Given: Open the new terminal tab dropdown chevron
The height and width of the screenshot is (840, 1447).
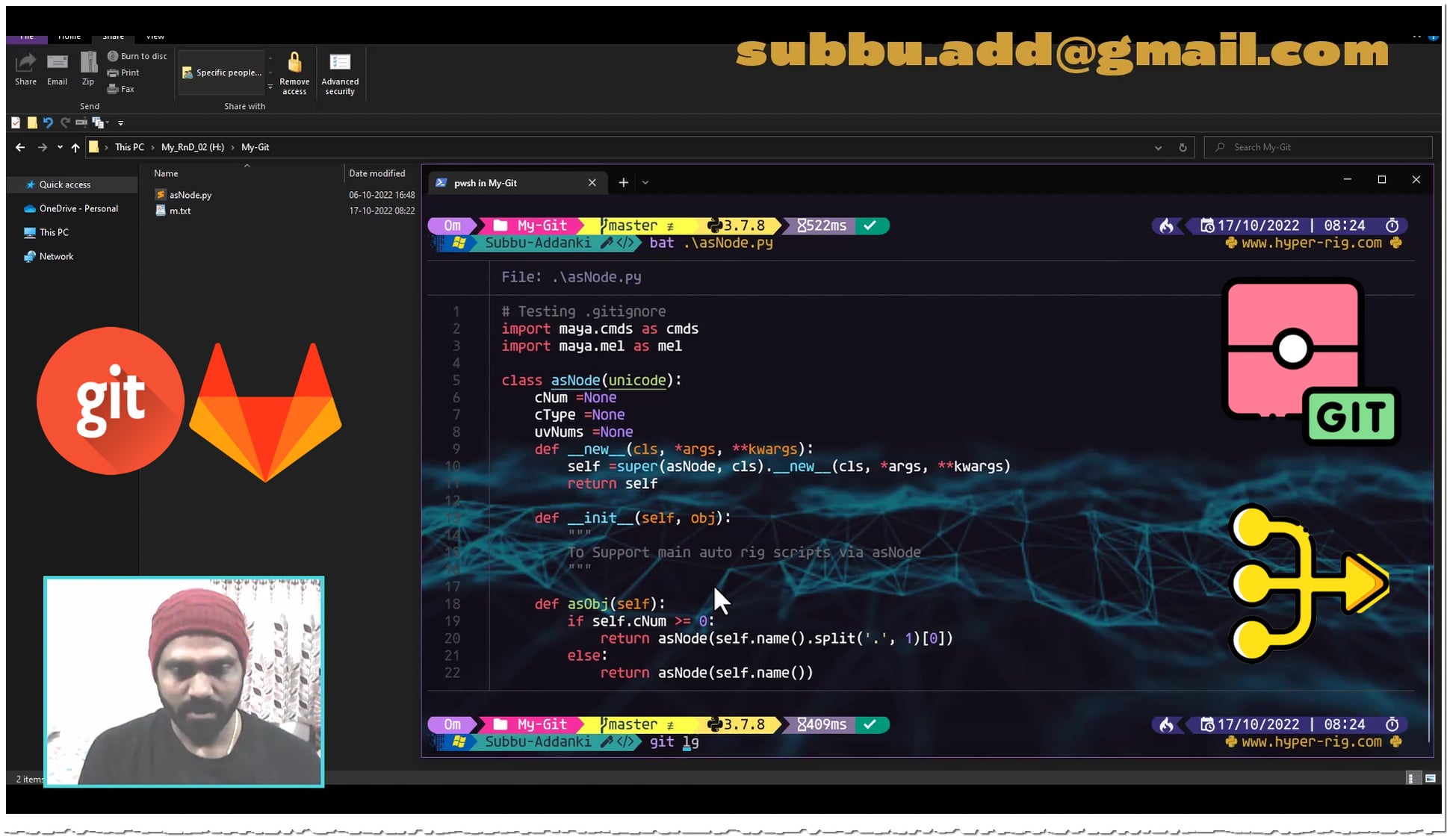Looking at the screenshot, I should [645, 182].
